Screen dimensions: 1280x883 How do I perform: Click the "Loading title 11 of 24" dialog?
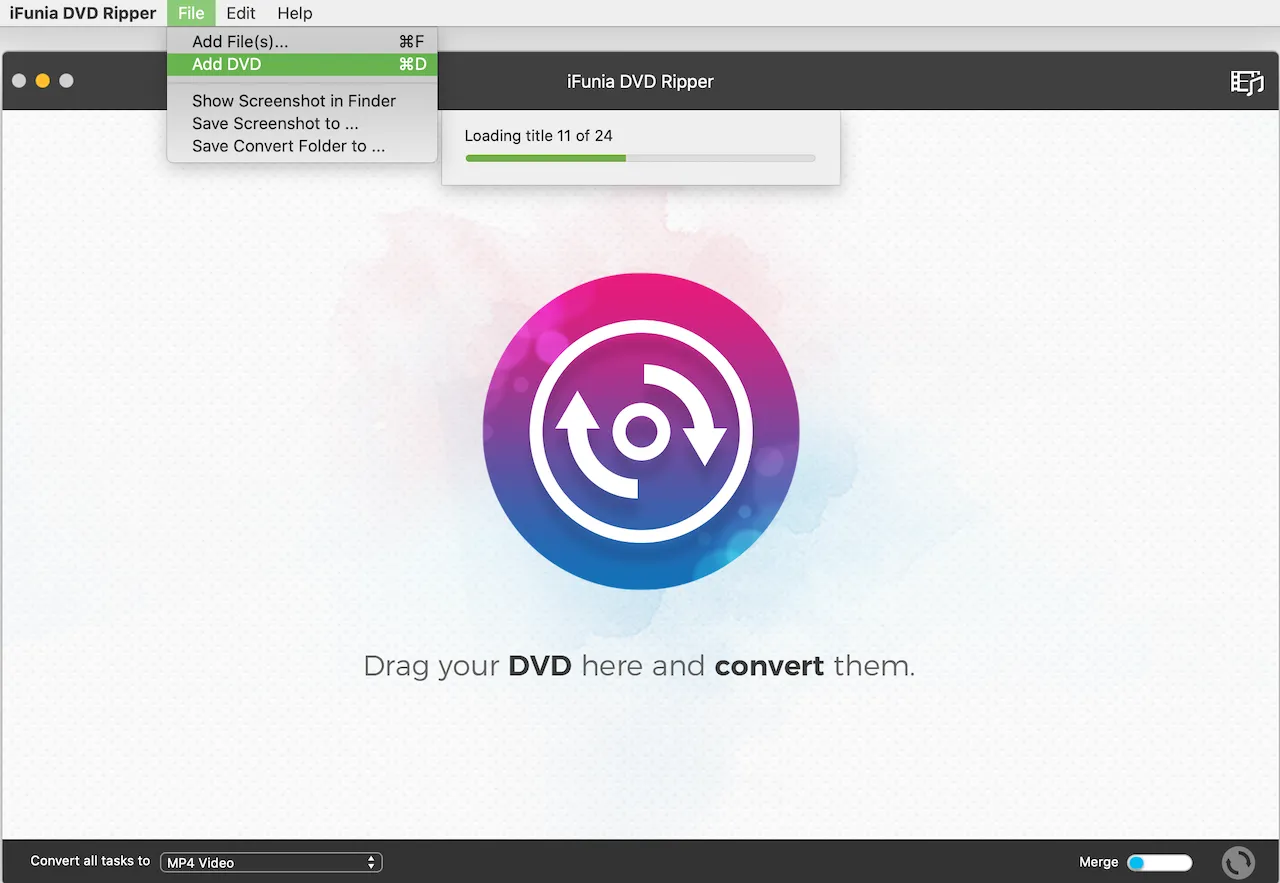[640, 135]
